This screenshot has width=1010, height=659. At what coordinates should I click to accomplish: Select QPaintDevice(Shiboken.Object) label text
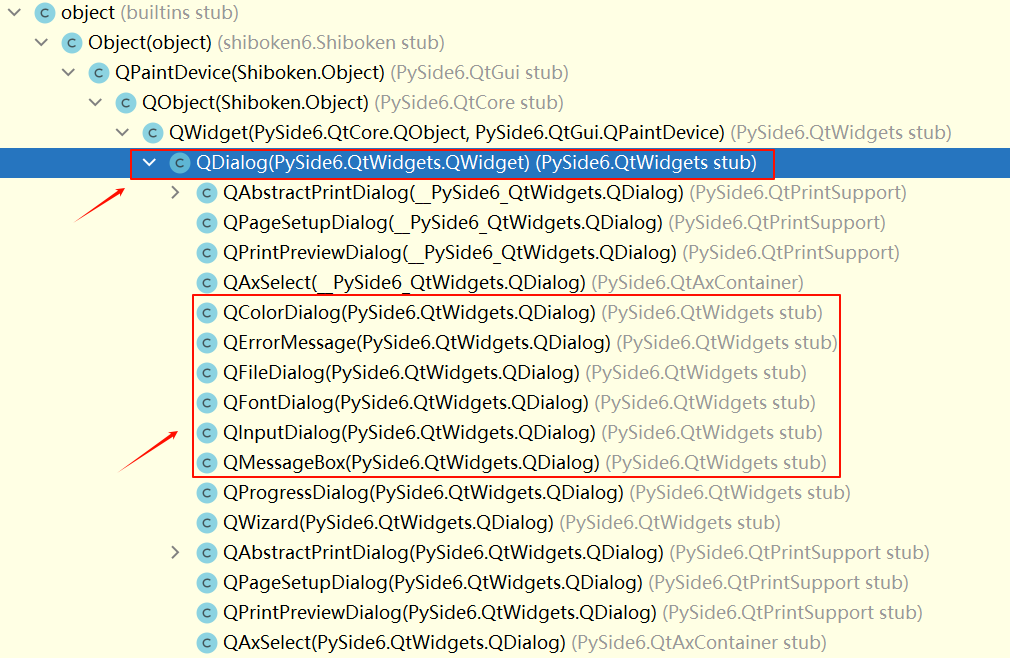pyautogui.click(x=250, y=73)
